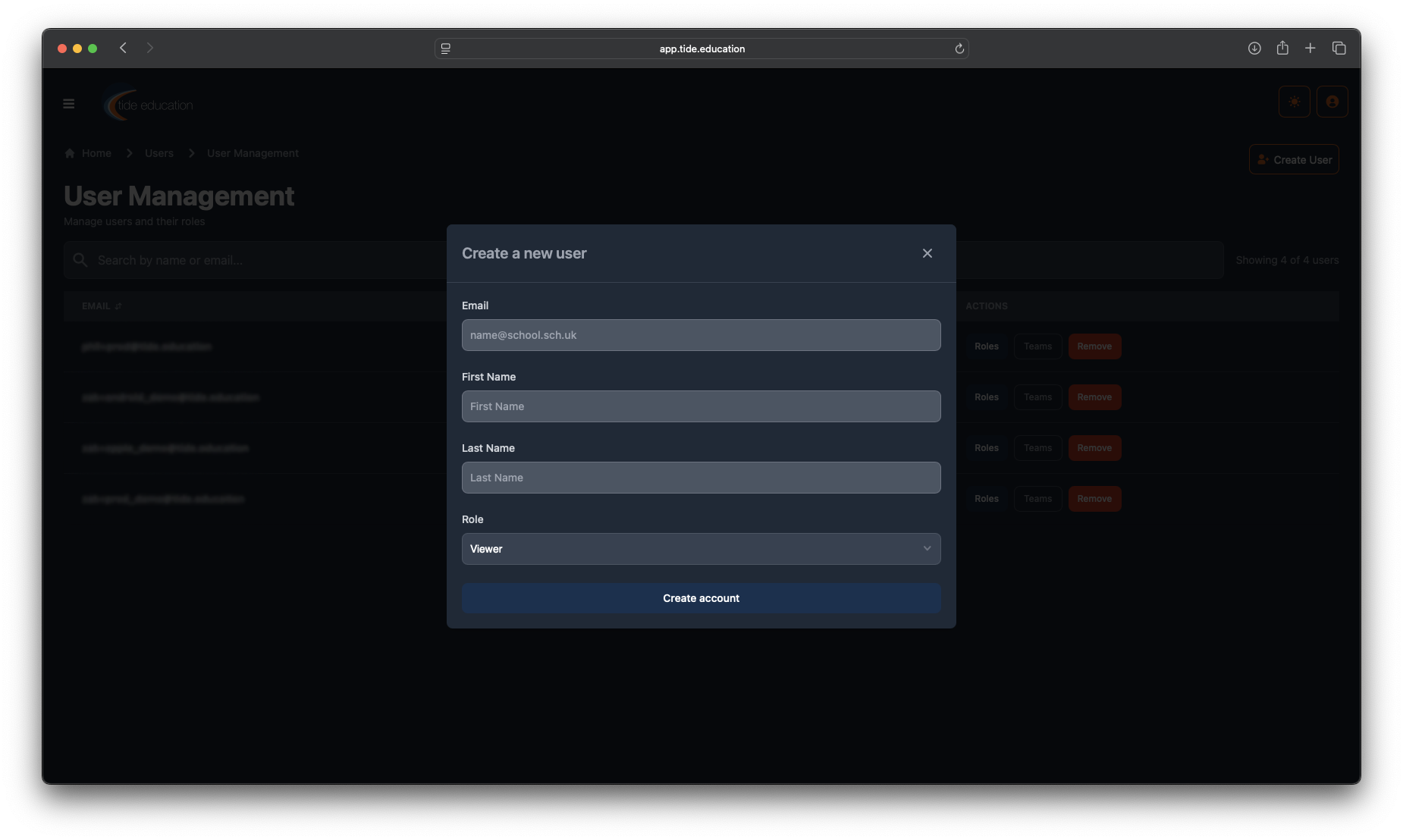Click the Email input field

pos(701,335)
